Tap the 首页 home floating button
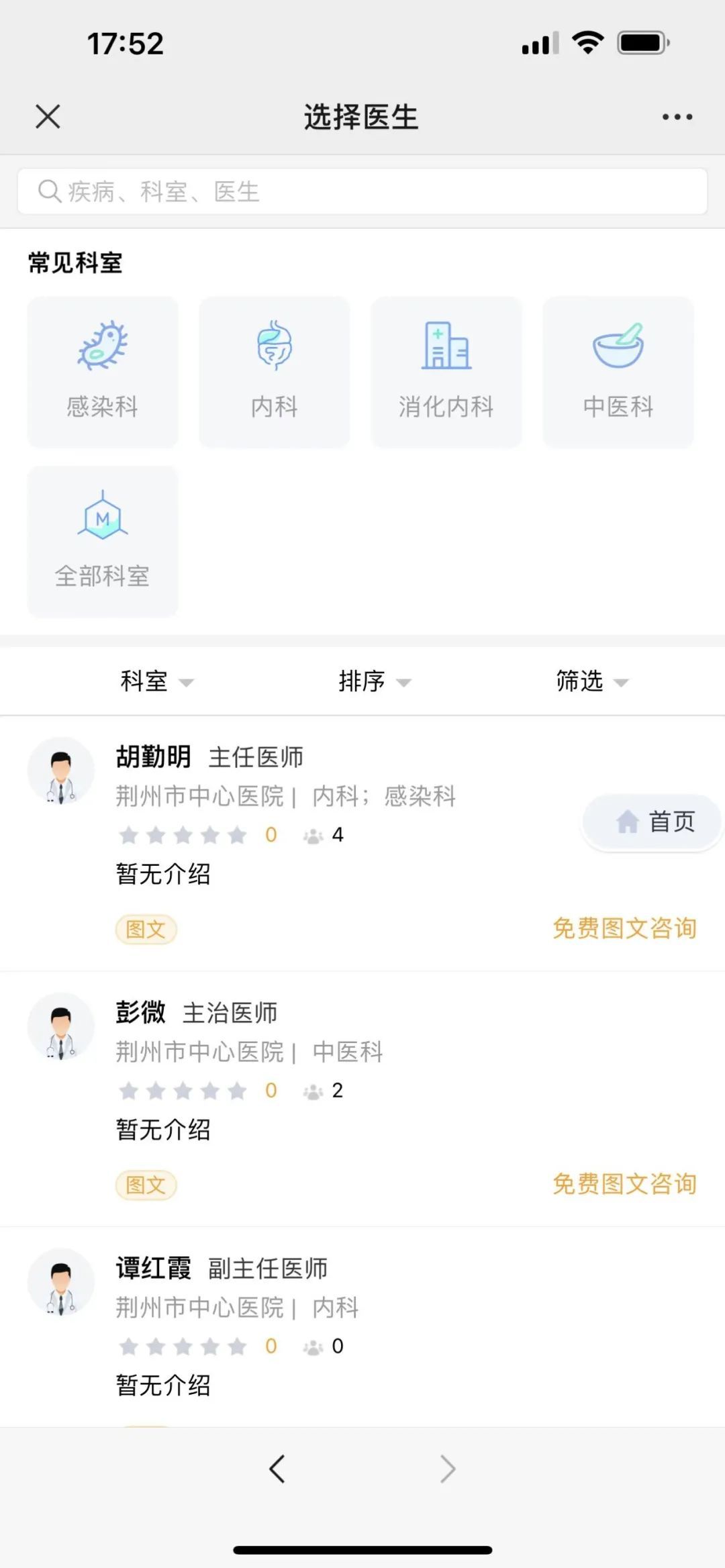The height and width of the screenshot is (1568, 725). tap(655, 822)
